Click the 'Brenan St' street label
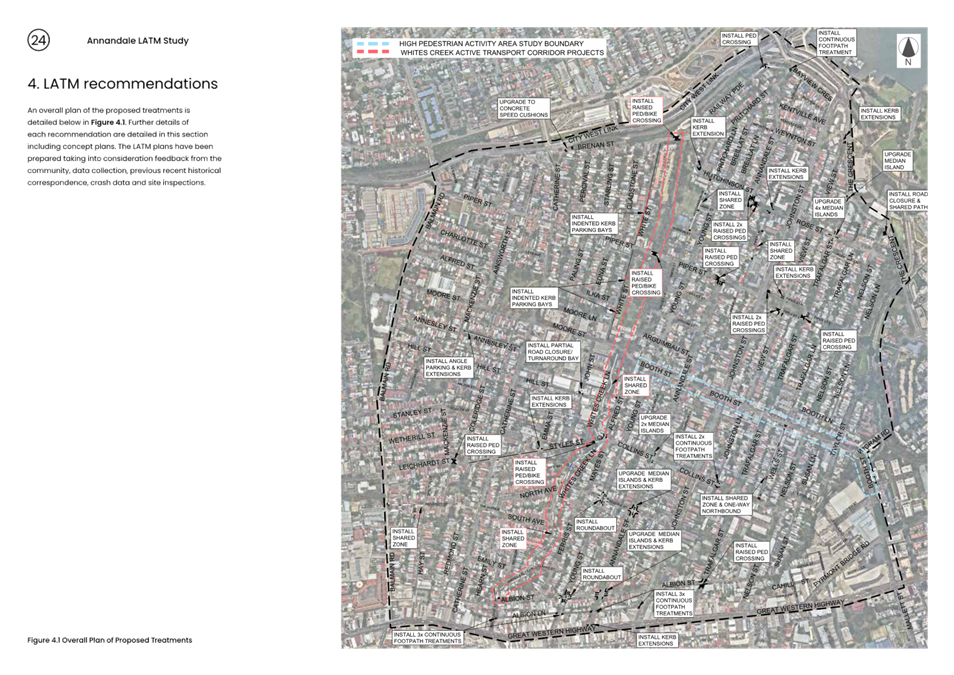954x675 pixels. click(595, 147)
